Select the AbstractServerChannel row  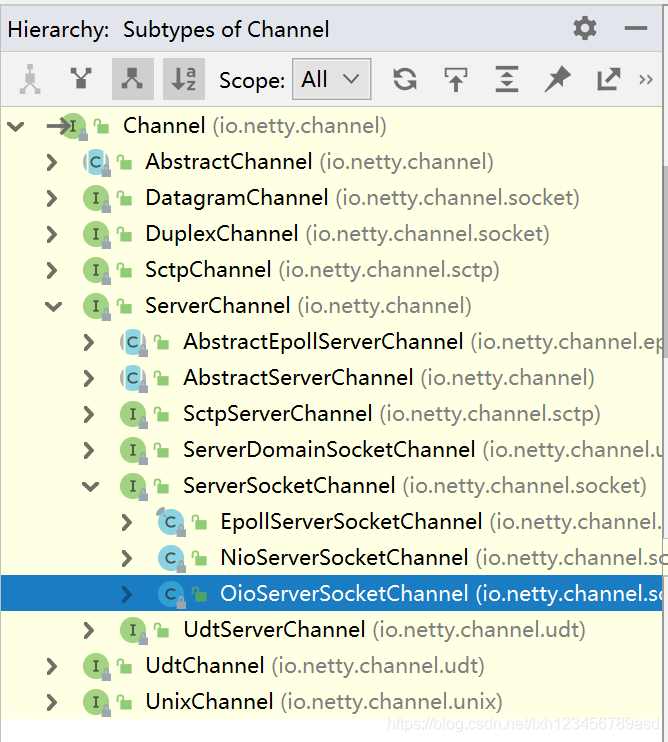[331, 378]
